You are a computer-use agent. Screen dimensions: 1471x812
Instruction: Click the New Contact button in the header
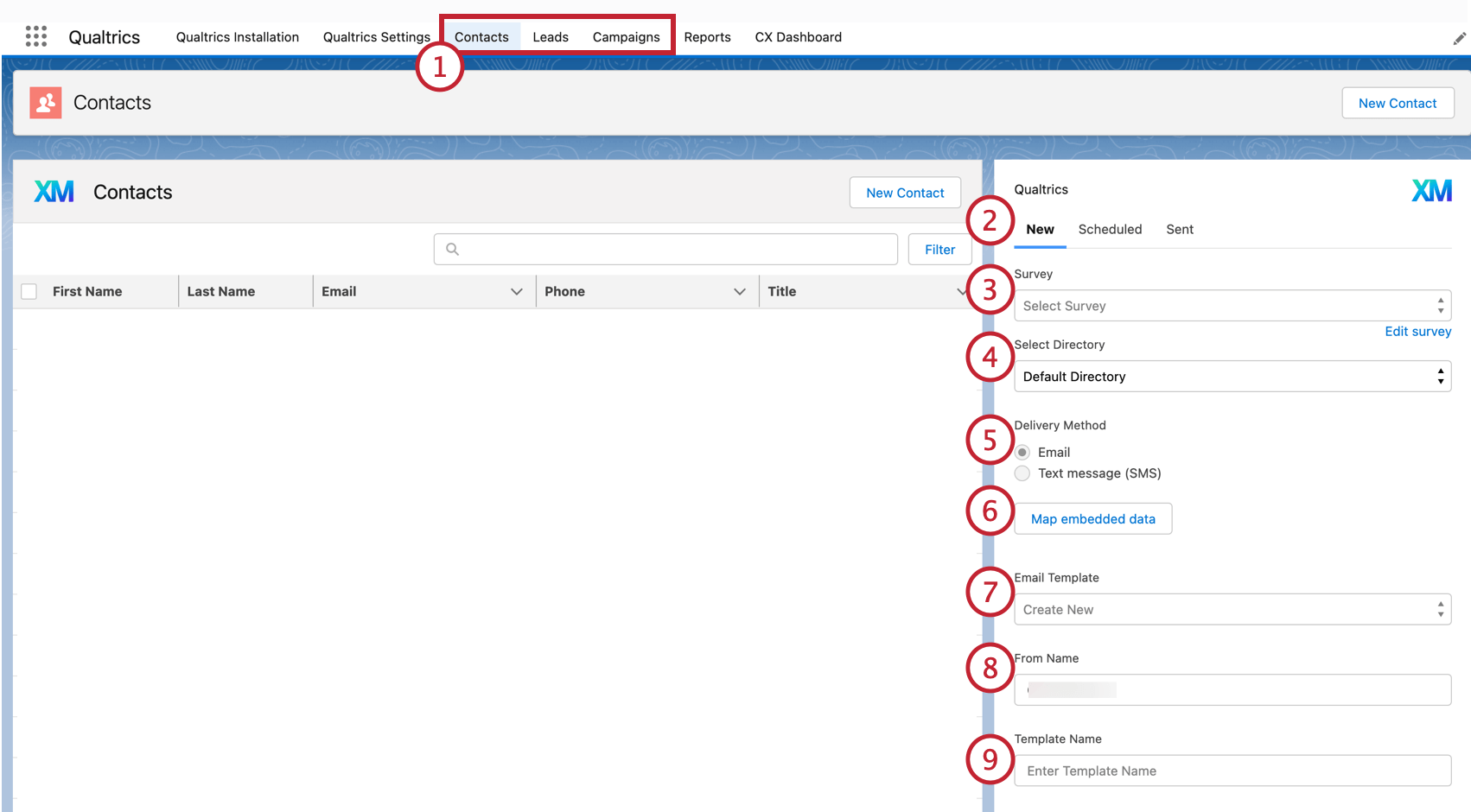(1398, 103)
